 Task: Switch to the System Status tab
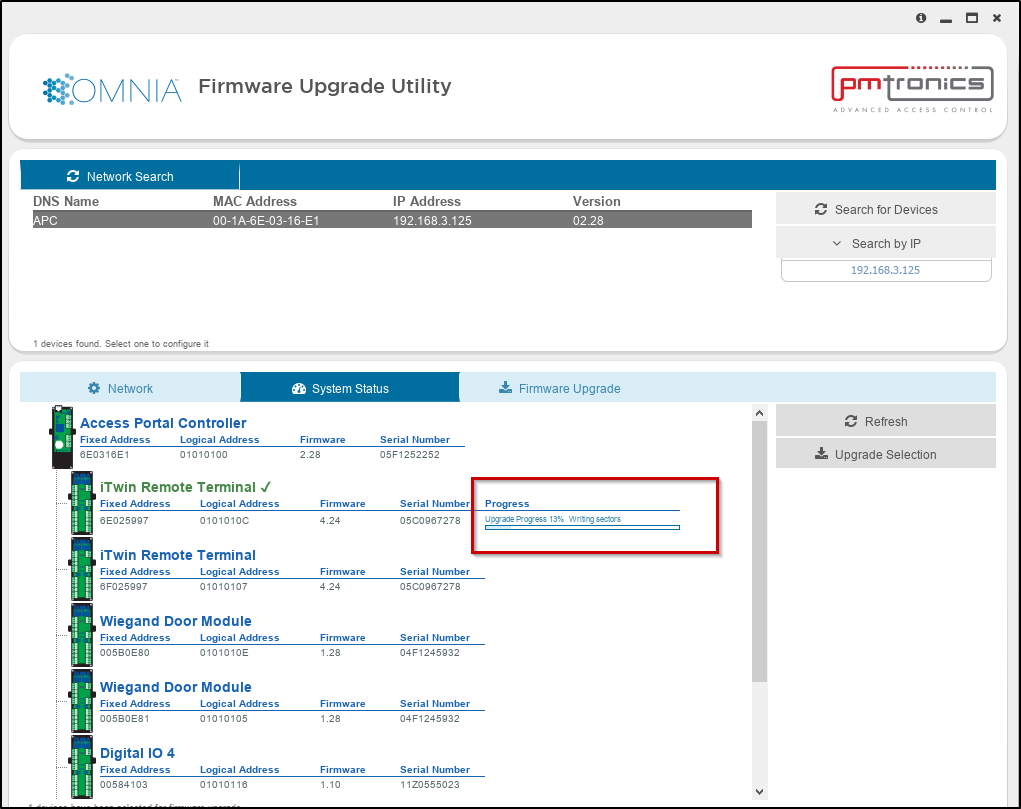(350, 388)
